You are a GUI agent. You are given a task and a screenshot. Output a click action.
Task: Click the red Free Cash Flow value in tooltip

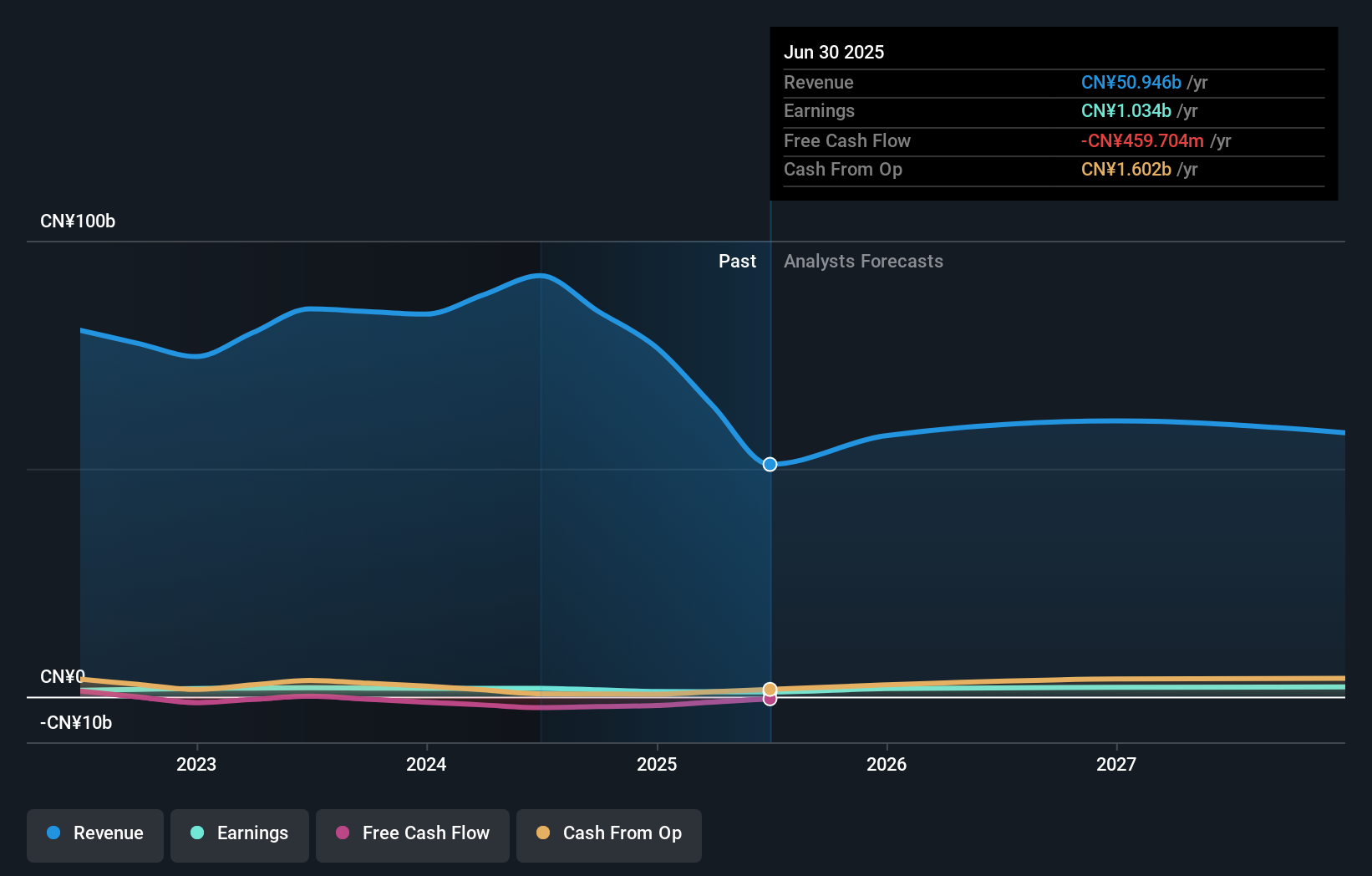[1143, 141]
